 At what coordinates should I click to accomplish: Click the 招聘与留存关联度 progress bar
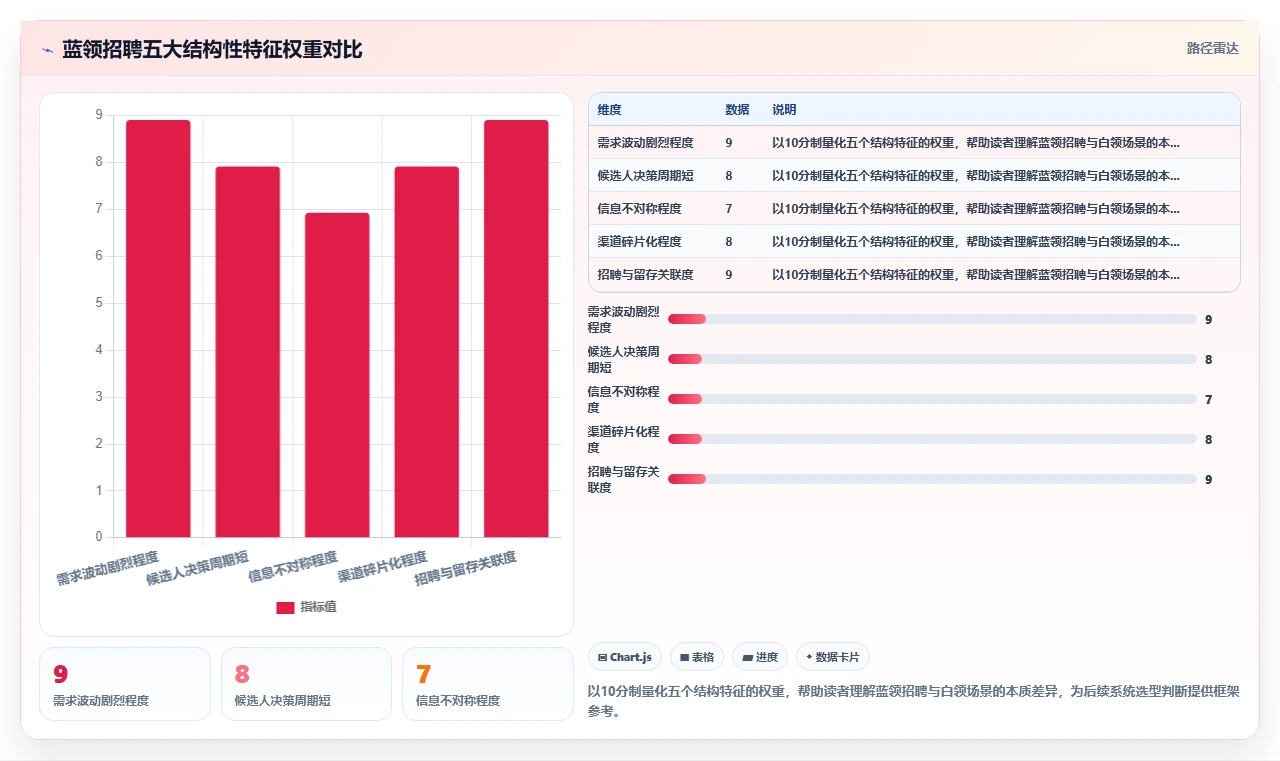(x=932, y=479)
